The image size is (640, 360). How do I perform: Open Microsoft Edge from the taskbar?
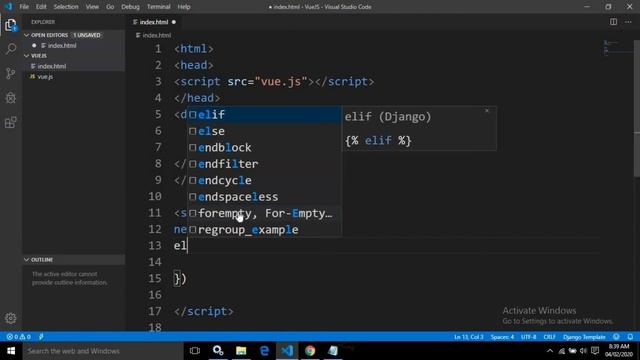(264, 351)
